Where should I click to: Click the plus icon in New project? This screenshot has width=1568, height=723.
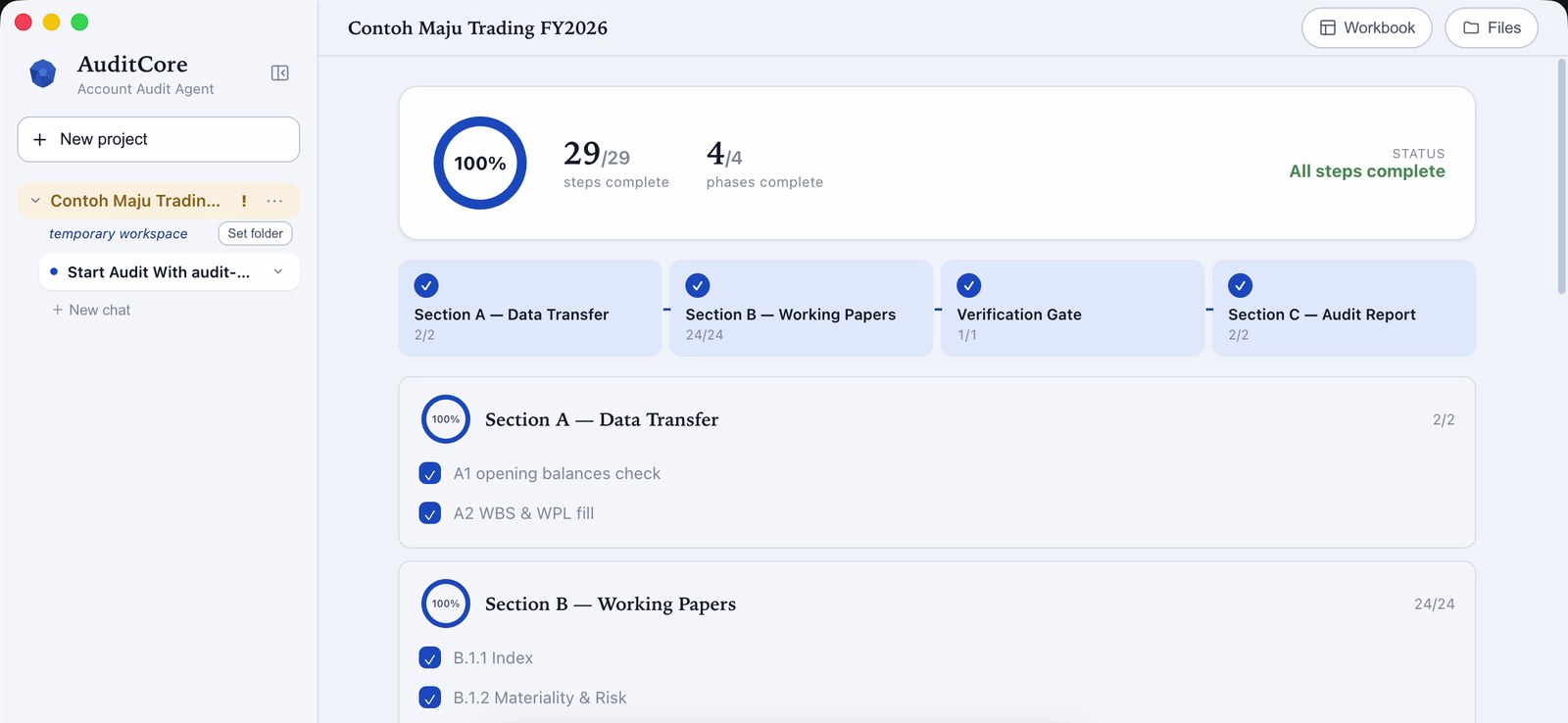40,140
